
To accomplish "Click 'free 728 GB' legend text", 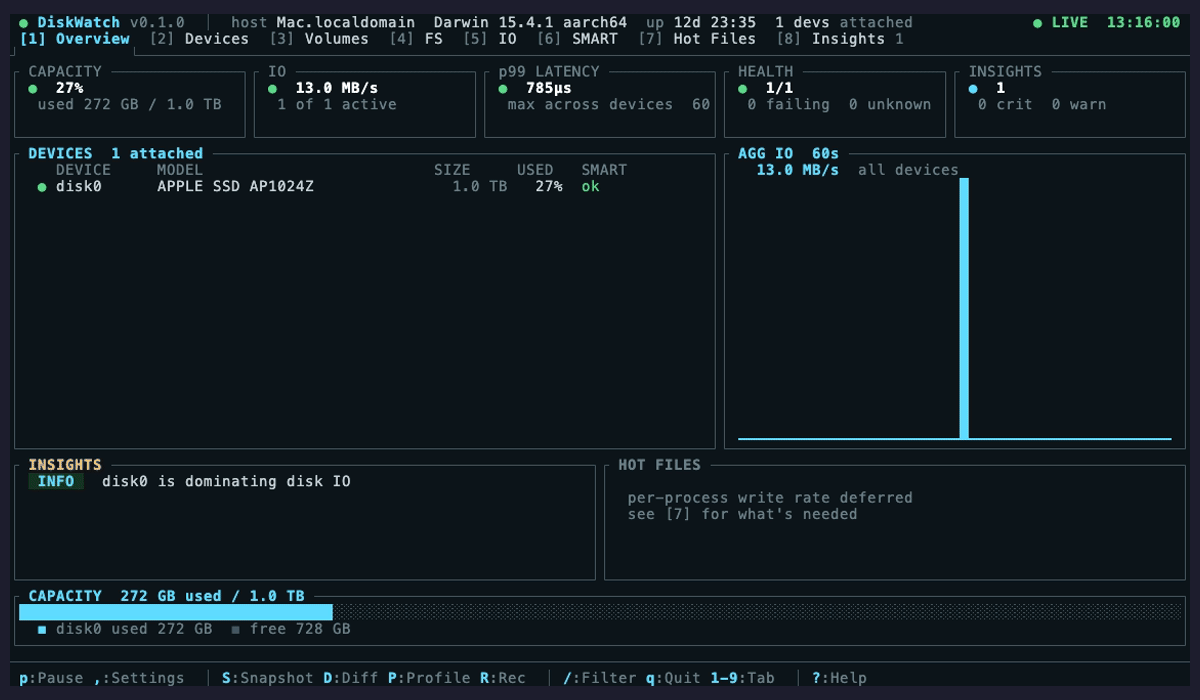I will pyautogui.click(x=300, y=630).
